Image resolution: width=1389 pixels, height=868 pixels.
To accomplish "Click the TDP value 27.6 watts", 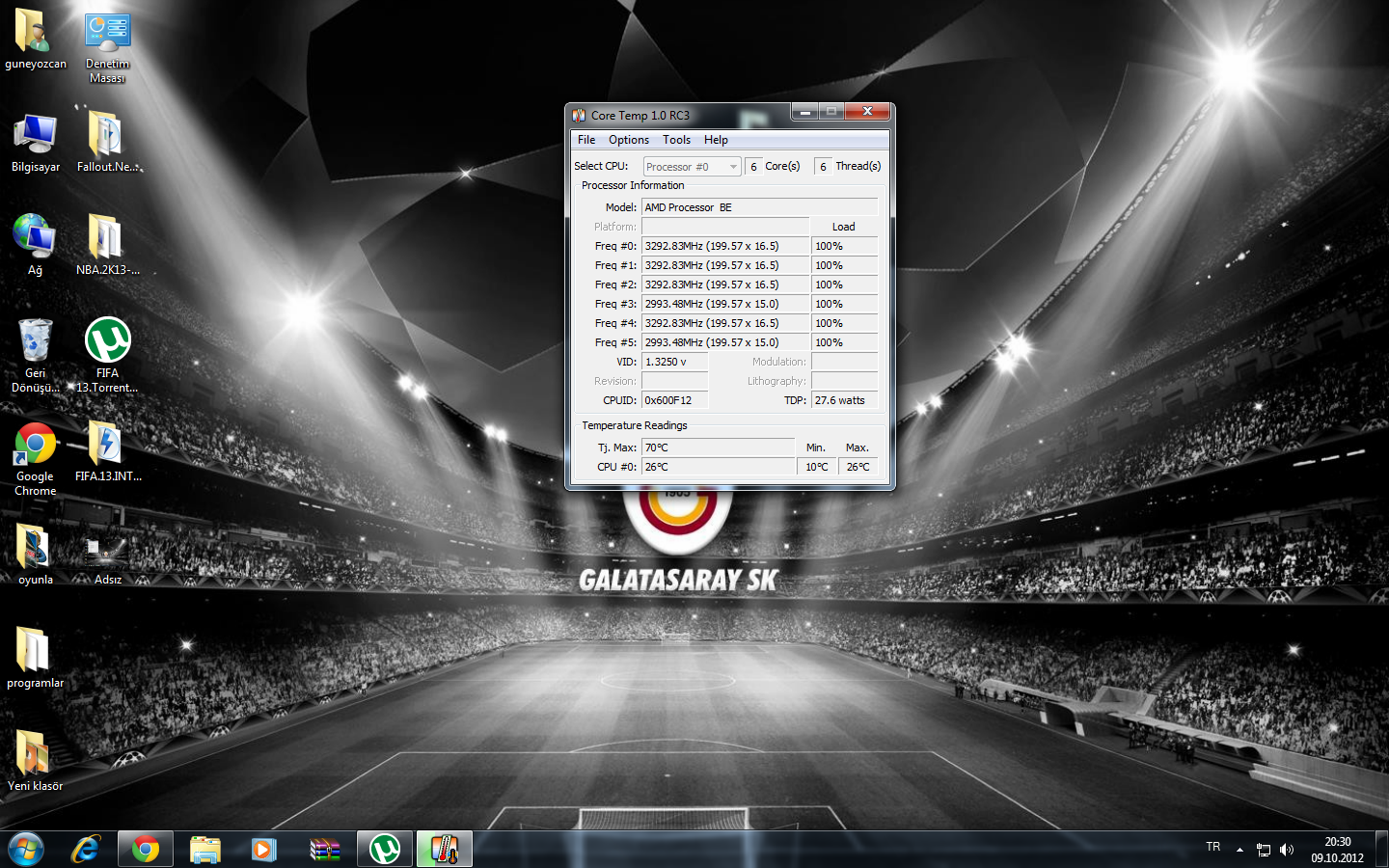I will (845, 400).
